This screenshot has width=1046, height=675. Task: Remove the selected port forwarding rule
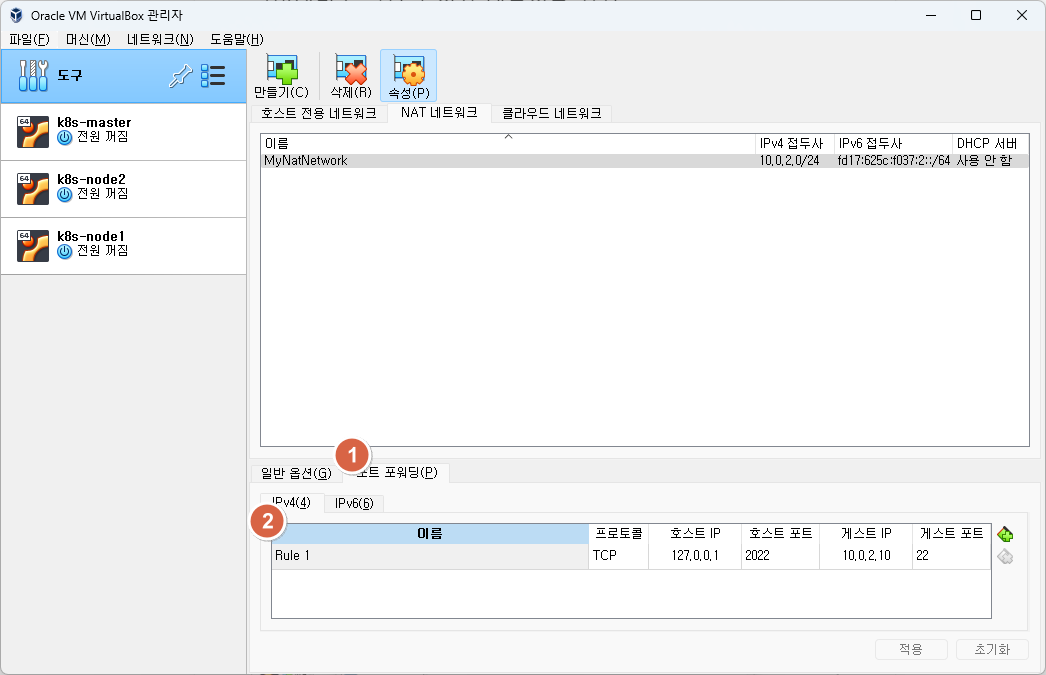tap(1005, 556)
